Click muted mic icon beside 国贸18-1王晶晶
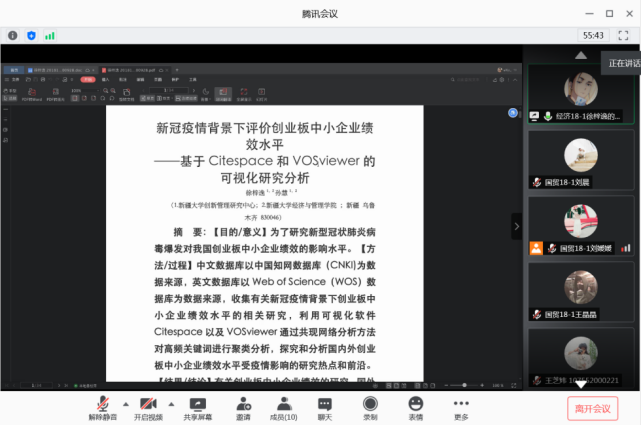This screenshot has width=642, height=425. pos(537,314)
